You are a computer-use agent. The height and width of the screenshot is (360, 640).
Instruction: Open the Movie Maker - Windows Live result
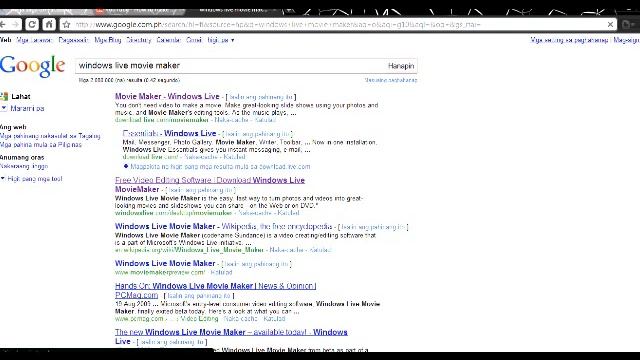167,97
